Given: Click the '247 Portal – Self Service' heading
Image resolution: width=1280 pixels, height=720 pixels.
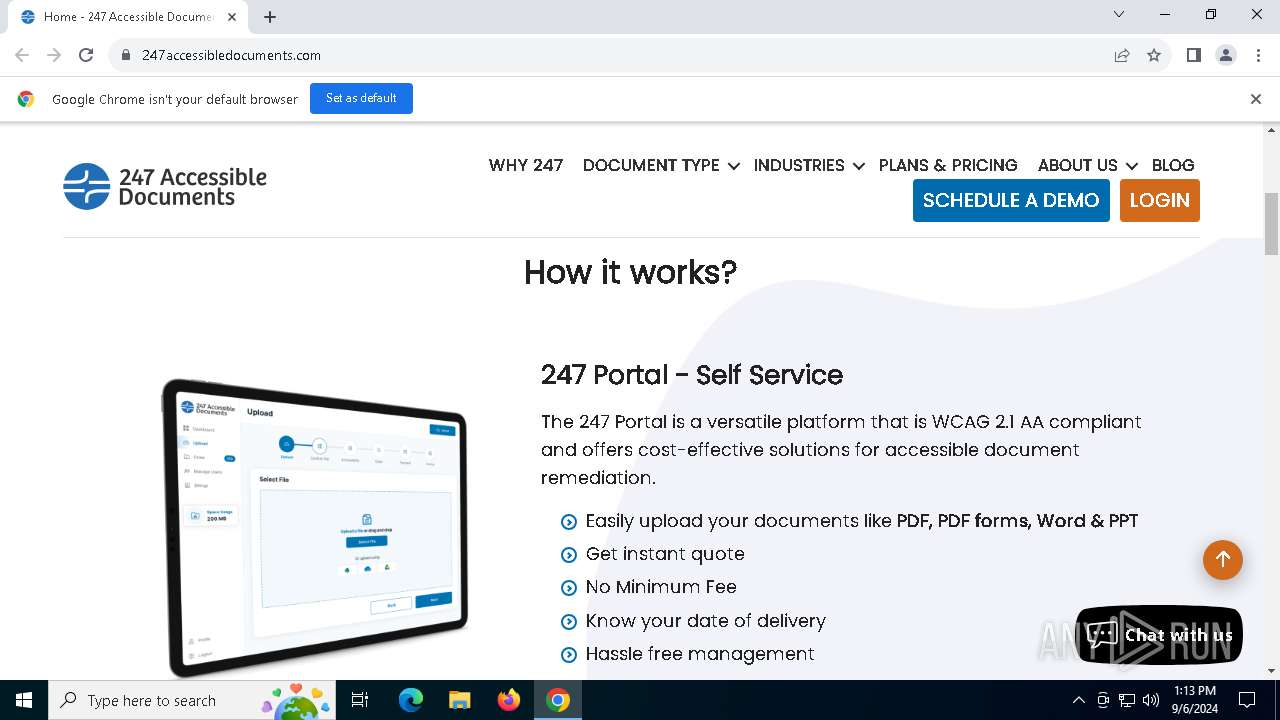Looking at the screenshot, I should point(692,375).
